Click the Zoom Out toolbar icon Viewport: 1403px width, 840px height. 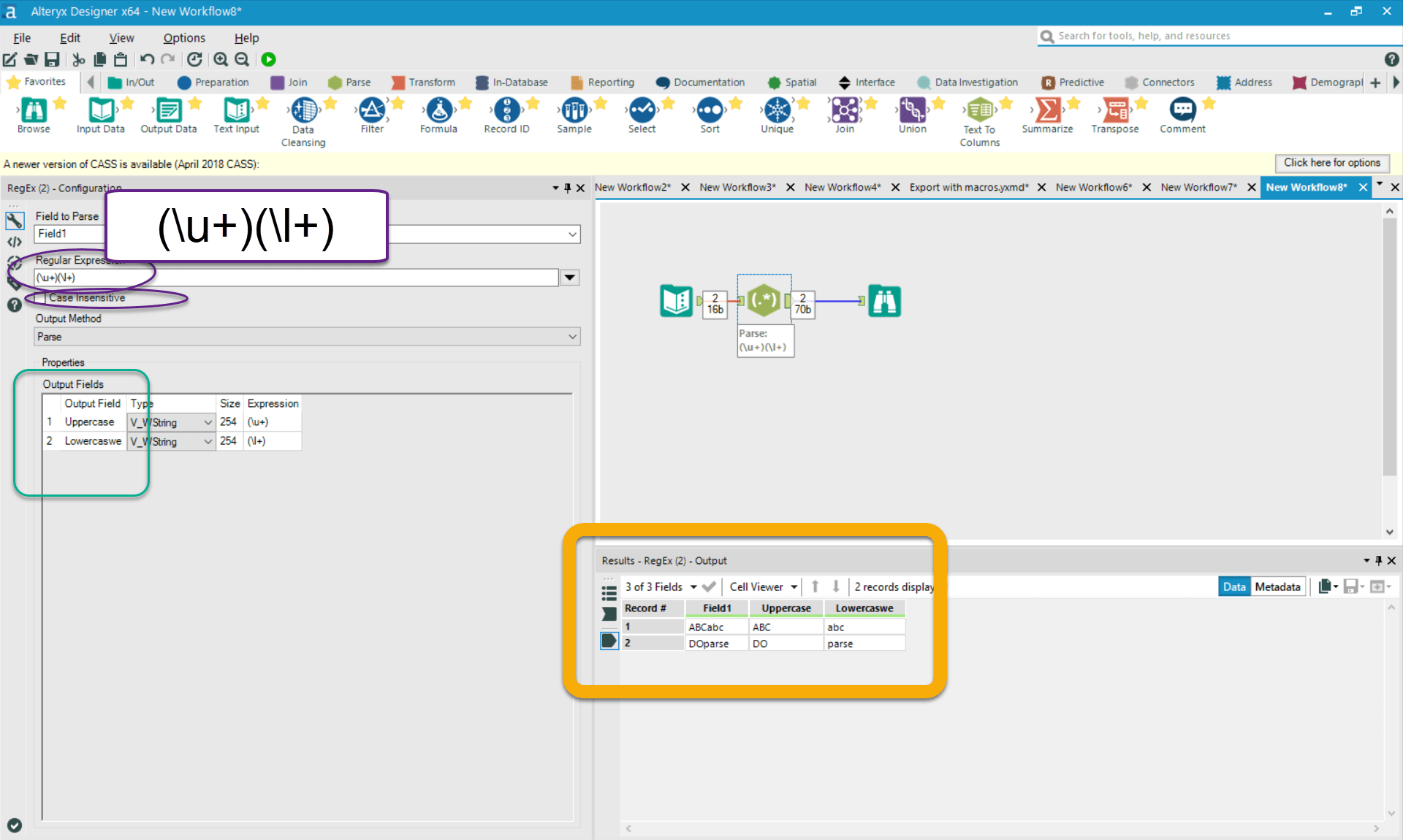tap(242, 59)
